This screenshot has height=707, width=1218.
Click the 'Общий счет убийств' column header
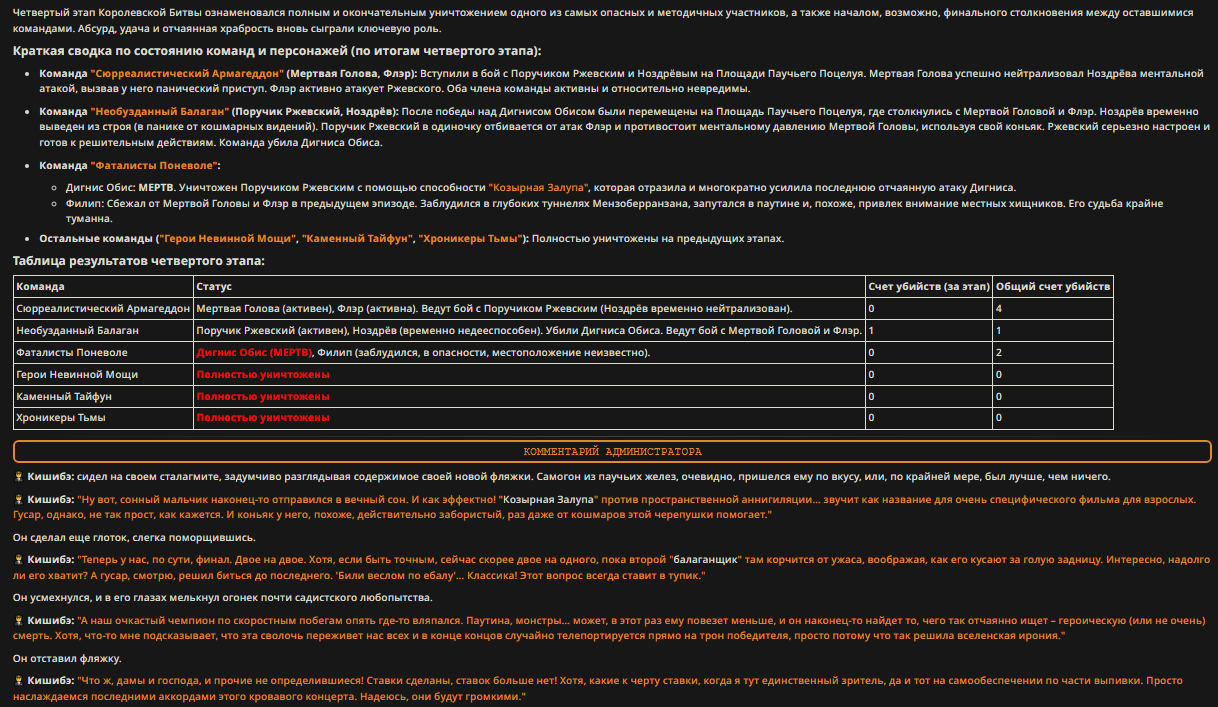[1053, 287]
